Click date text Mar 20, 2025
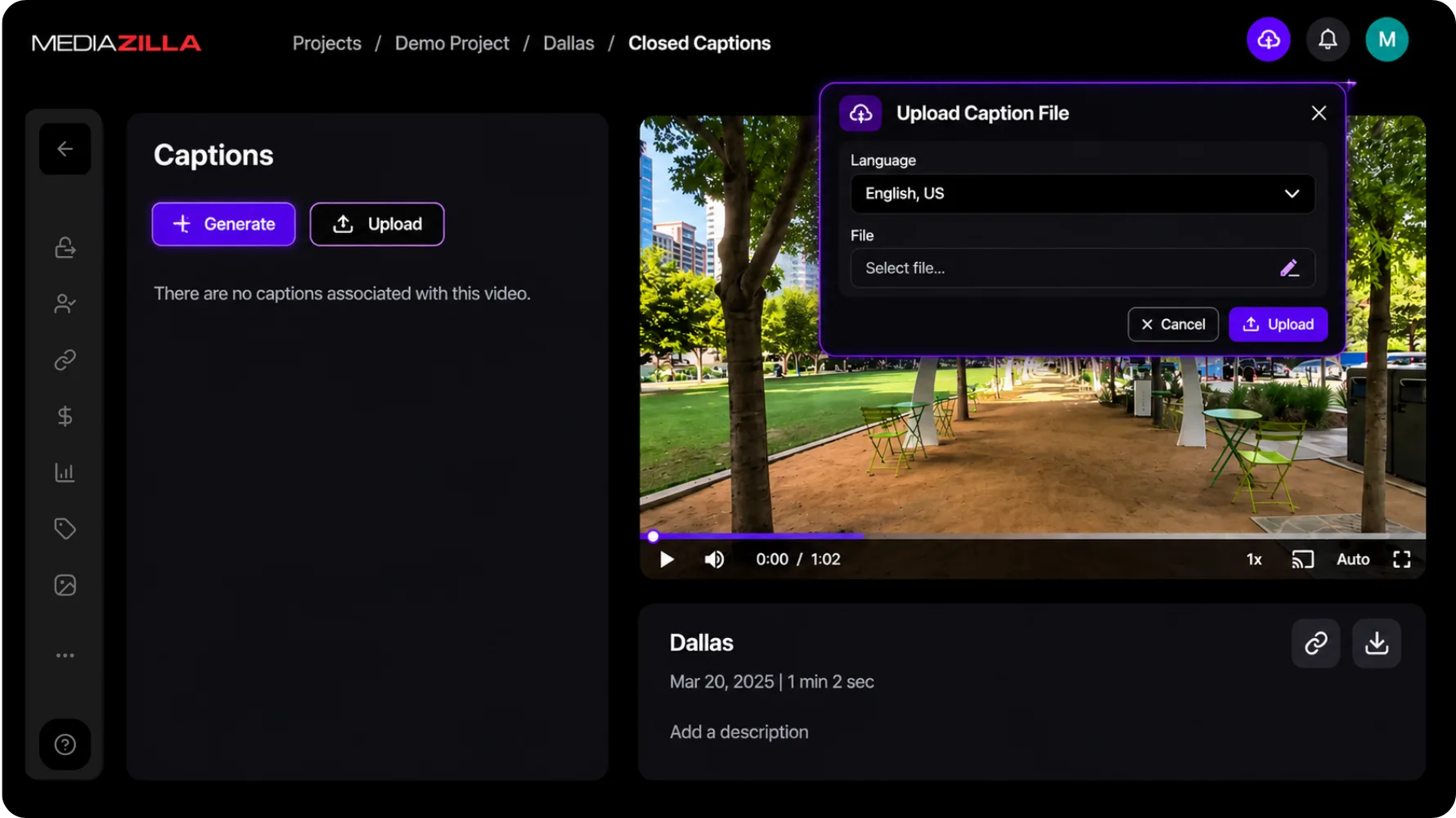This screenshot has height=818, width=1456. pyautogui.click(x=721, y=682)
